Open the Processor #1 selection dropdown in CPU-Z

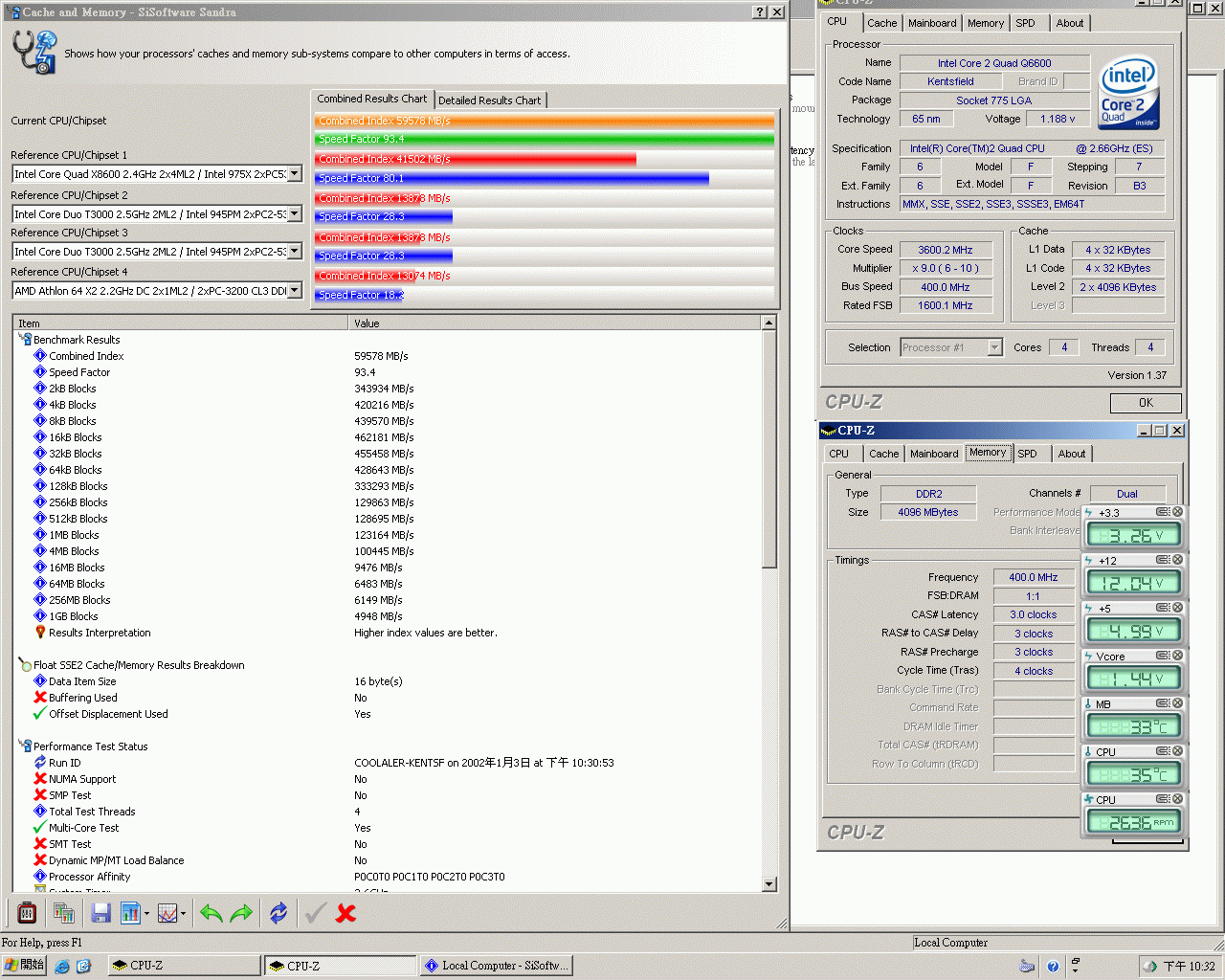994,347
